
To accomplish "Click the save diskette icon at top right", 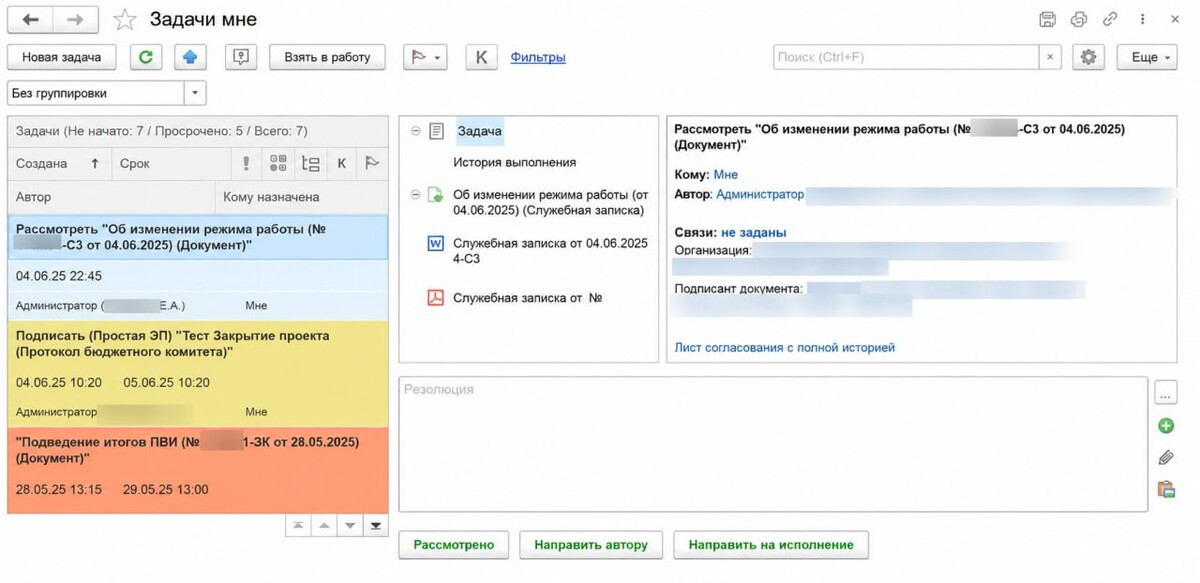I will pyautogui.click(x=1047, y=19).
